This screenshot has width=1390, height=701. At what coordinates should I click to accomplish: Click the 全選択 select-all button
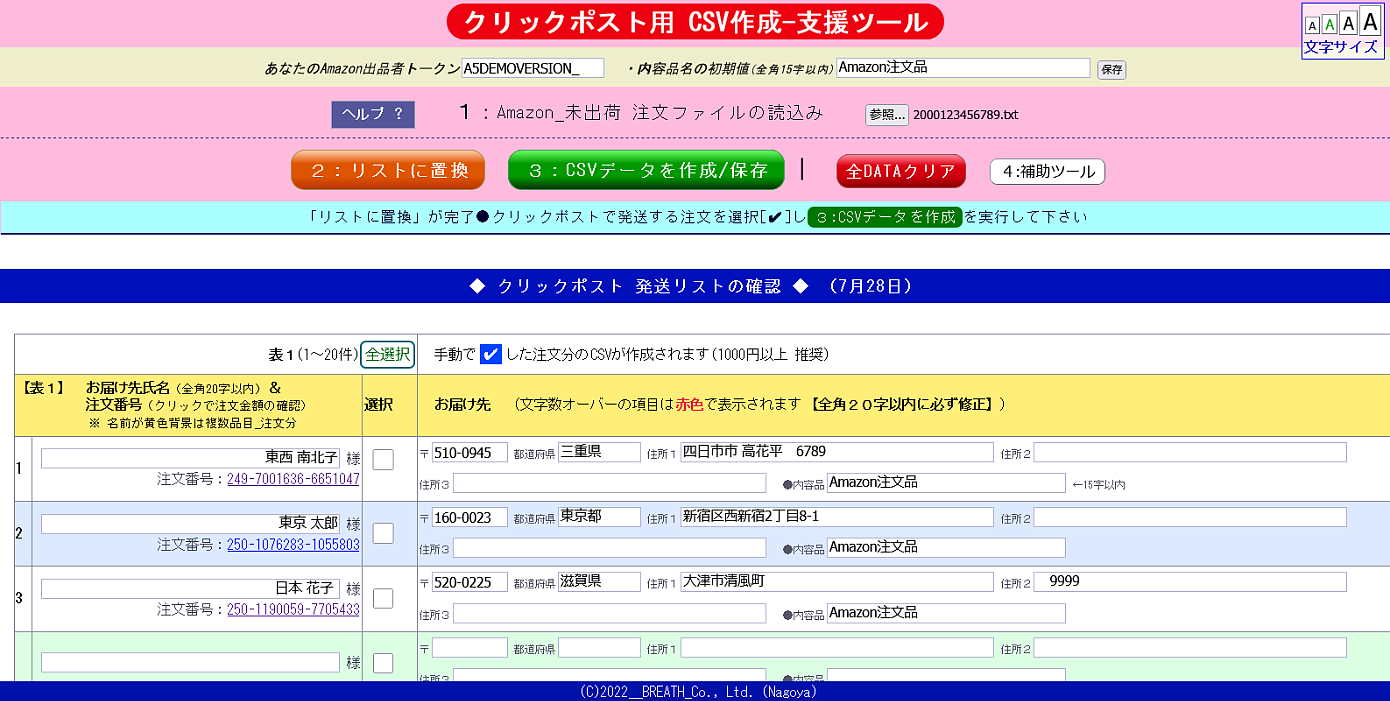tap(388, 354)
